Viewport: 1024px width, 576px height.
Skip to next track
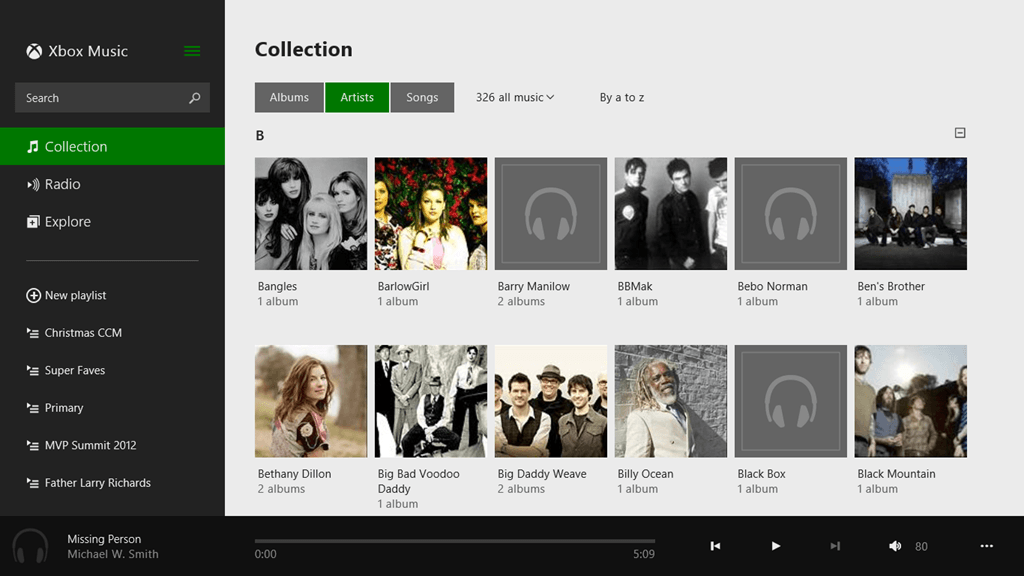click(x=835, y=546)
